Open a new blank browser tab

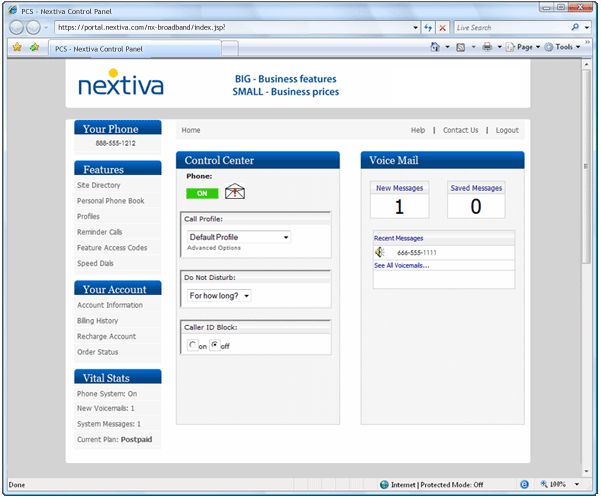tap(230, 49)
